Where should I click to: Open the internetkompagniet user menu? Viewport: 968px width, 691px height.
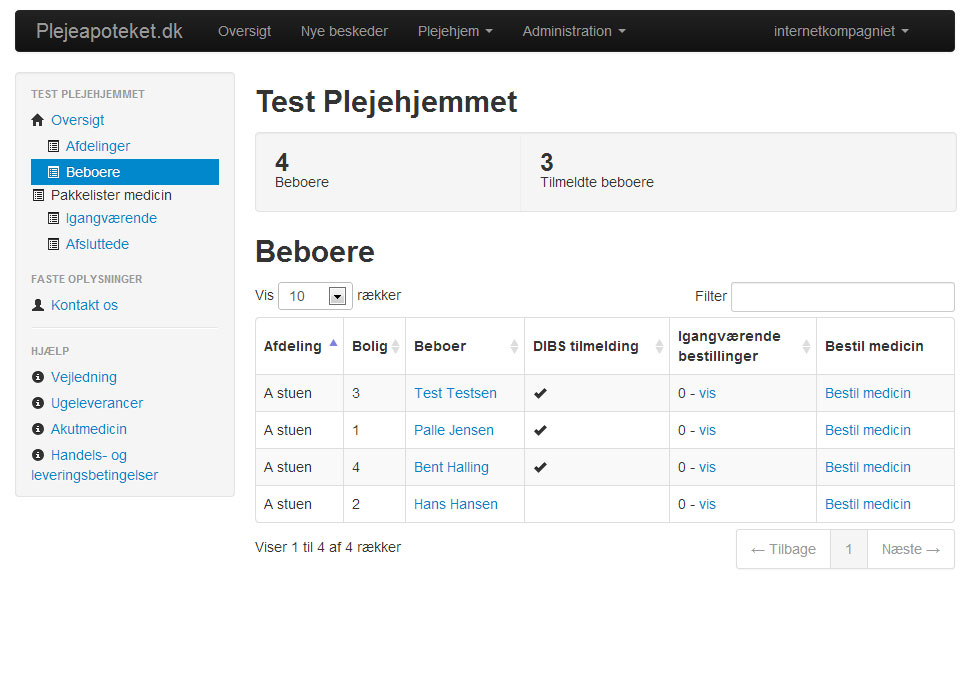click(841, 31)
